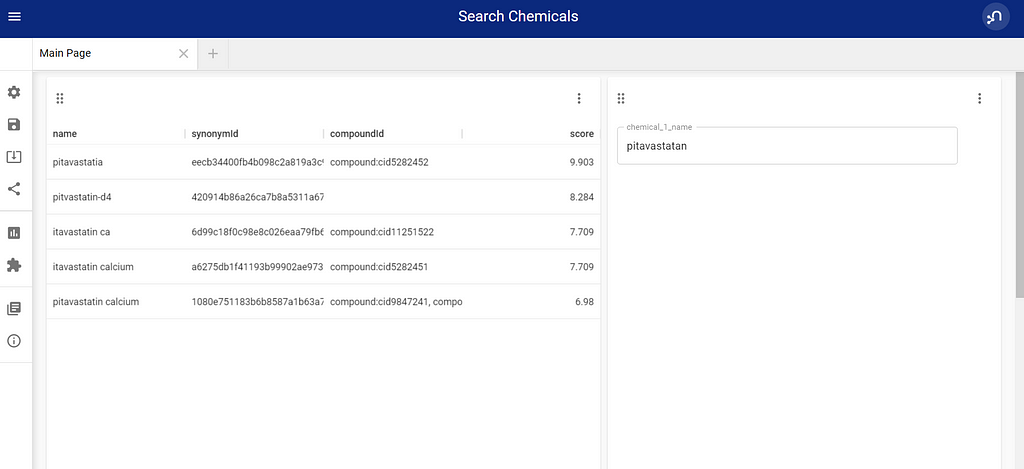Open search panel three-dot options menu

tap(979, 99)
